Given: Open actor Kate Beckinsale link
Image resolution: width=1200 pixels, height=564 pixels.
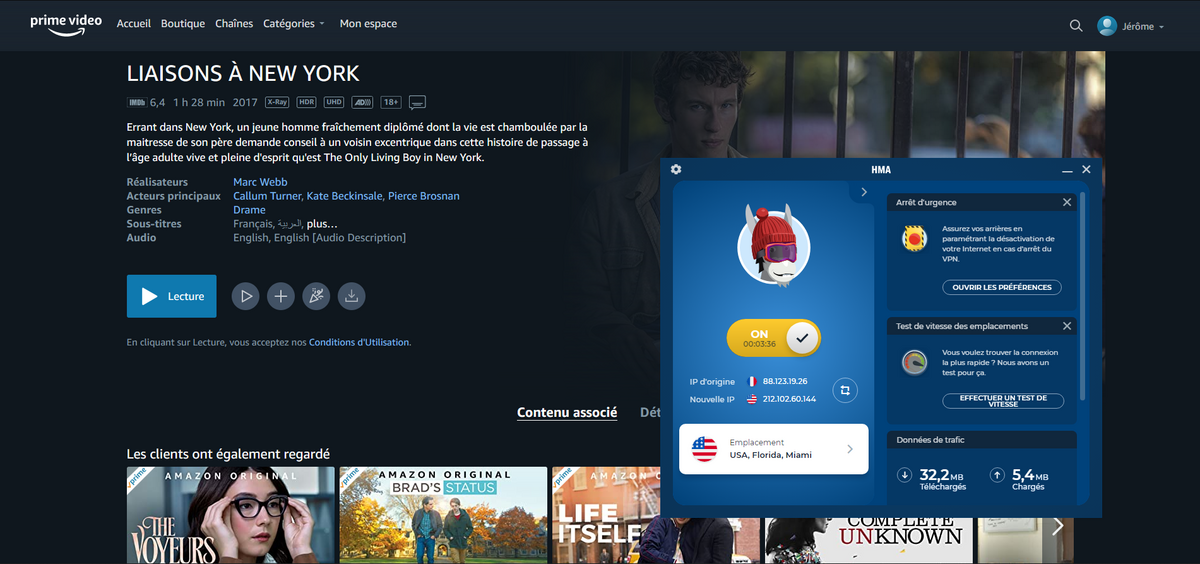Looking at the screenshot, I should tap(344, 196).
